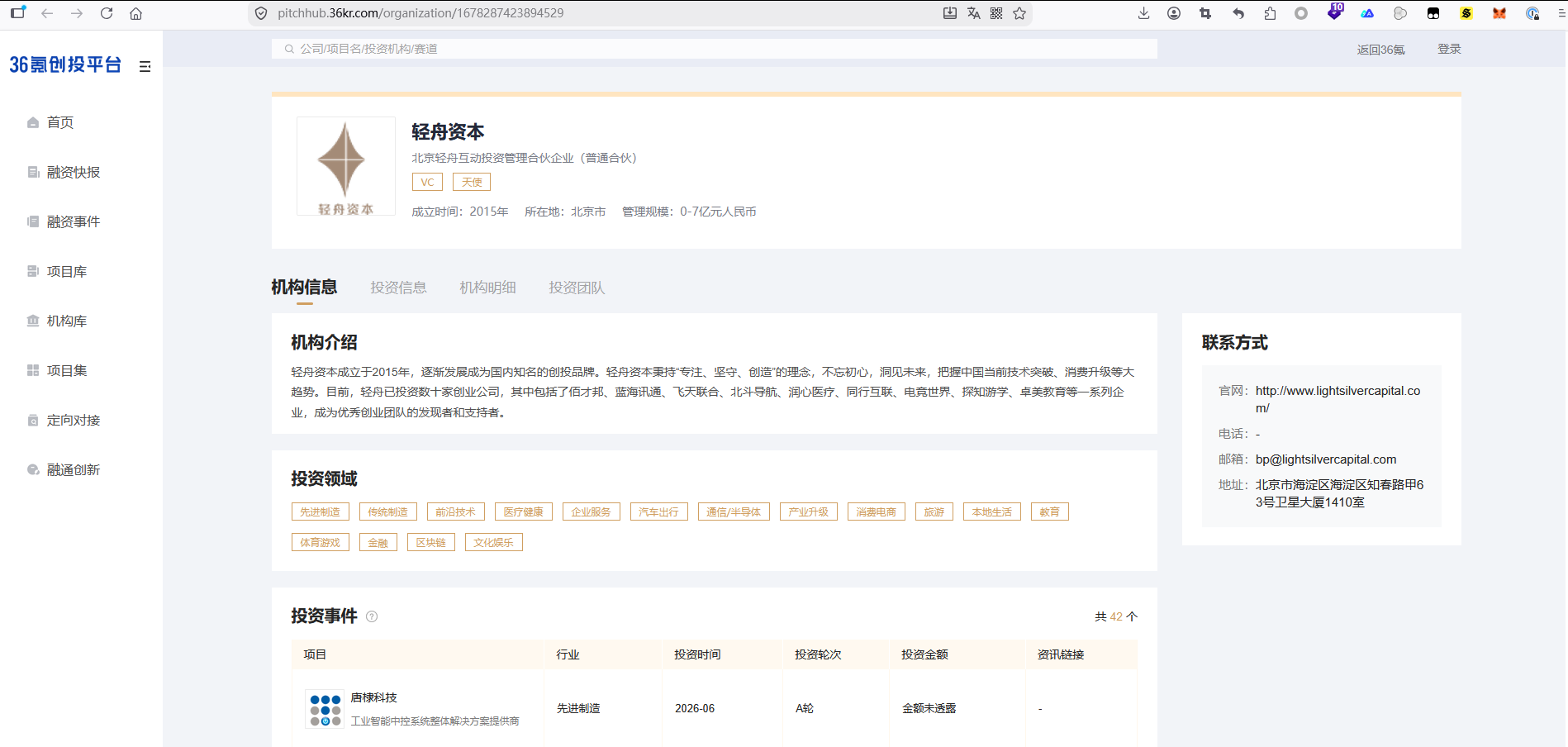The width and height of the screenshot is (1568, 747).
Task: Click the blue circle extension with lock
Action: pyautogui.click(x=1532, y=13)
